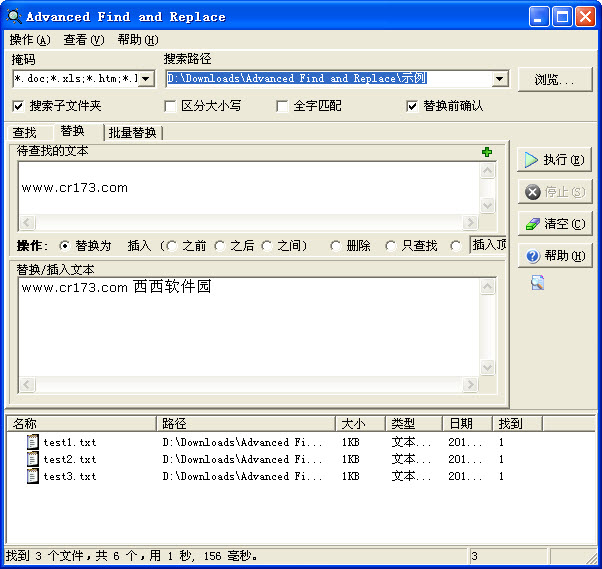The height and width of the screenshot is (569, 602).
Task: Select the 替换为 radio button
Action: coord(64,246)
